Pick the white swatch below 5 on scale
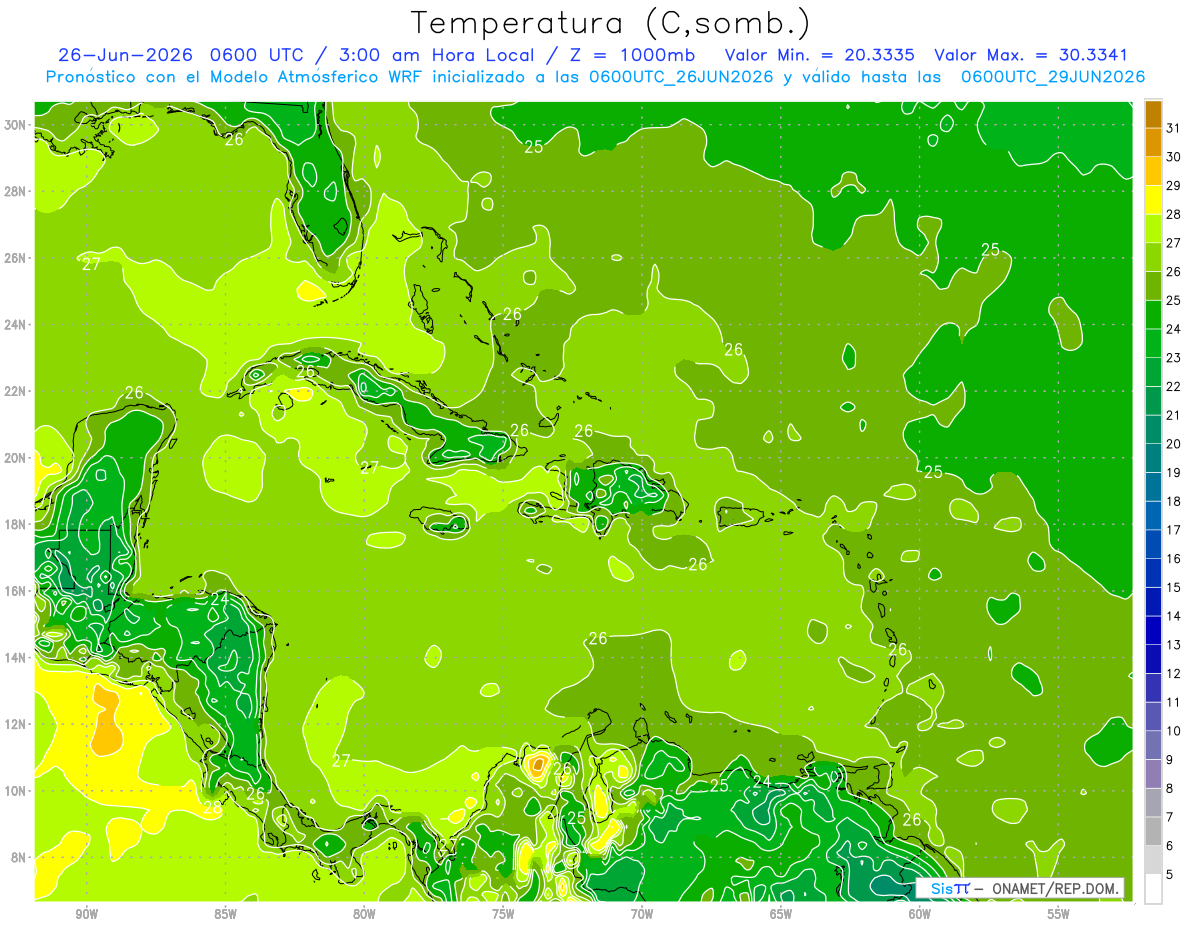1200x927 pixels. [1153, 888]
